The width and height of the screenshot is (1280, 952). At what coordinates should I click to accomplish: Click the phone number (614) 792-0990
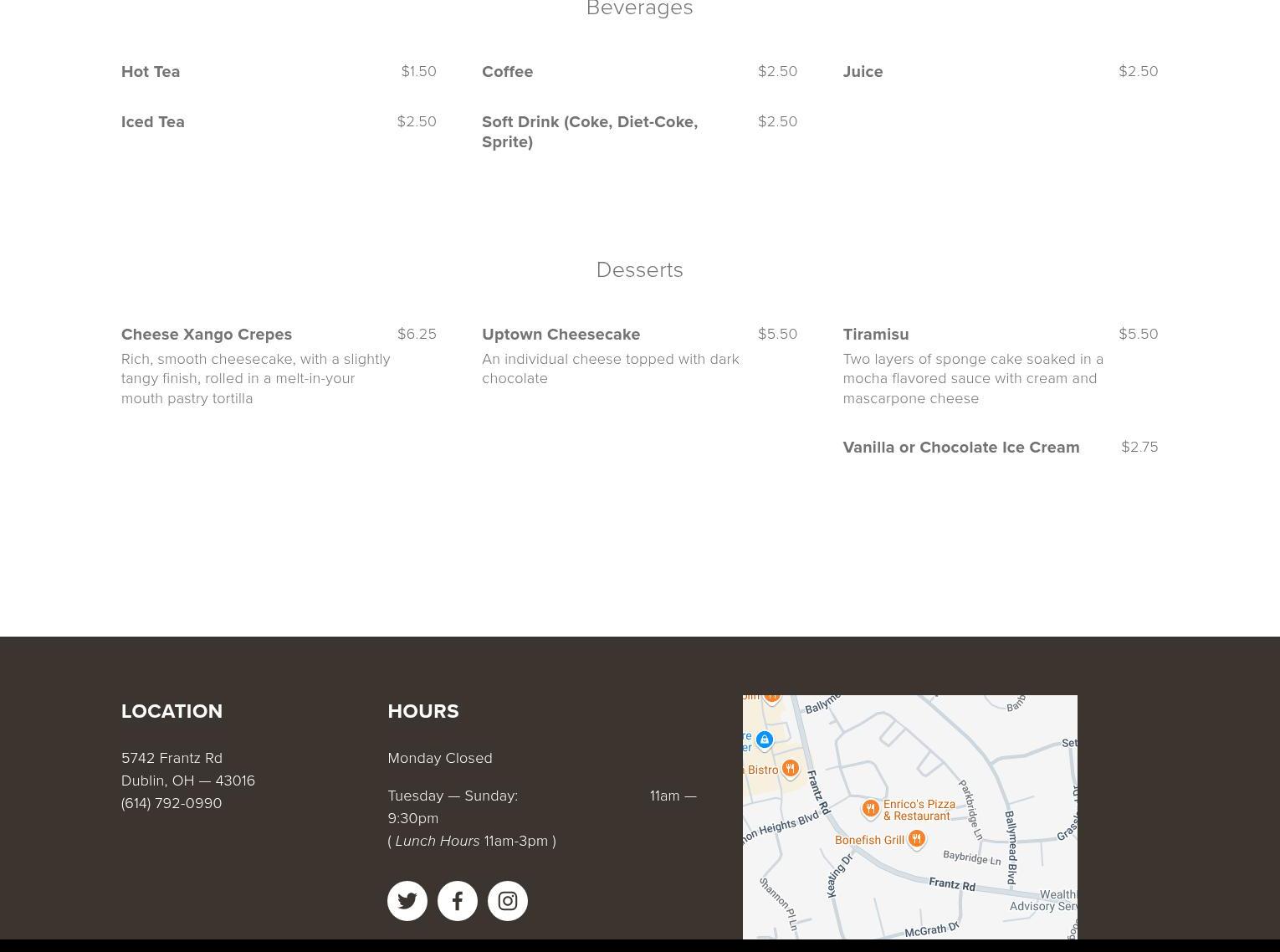click(x=172, y=803)
